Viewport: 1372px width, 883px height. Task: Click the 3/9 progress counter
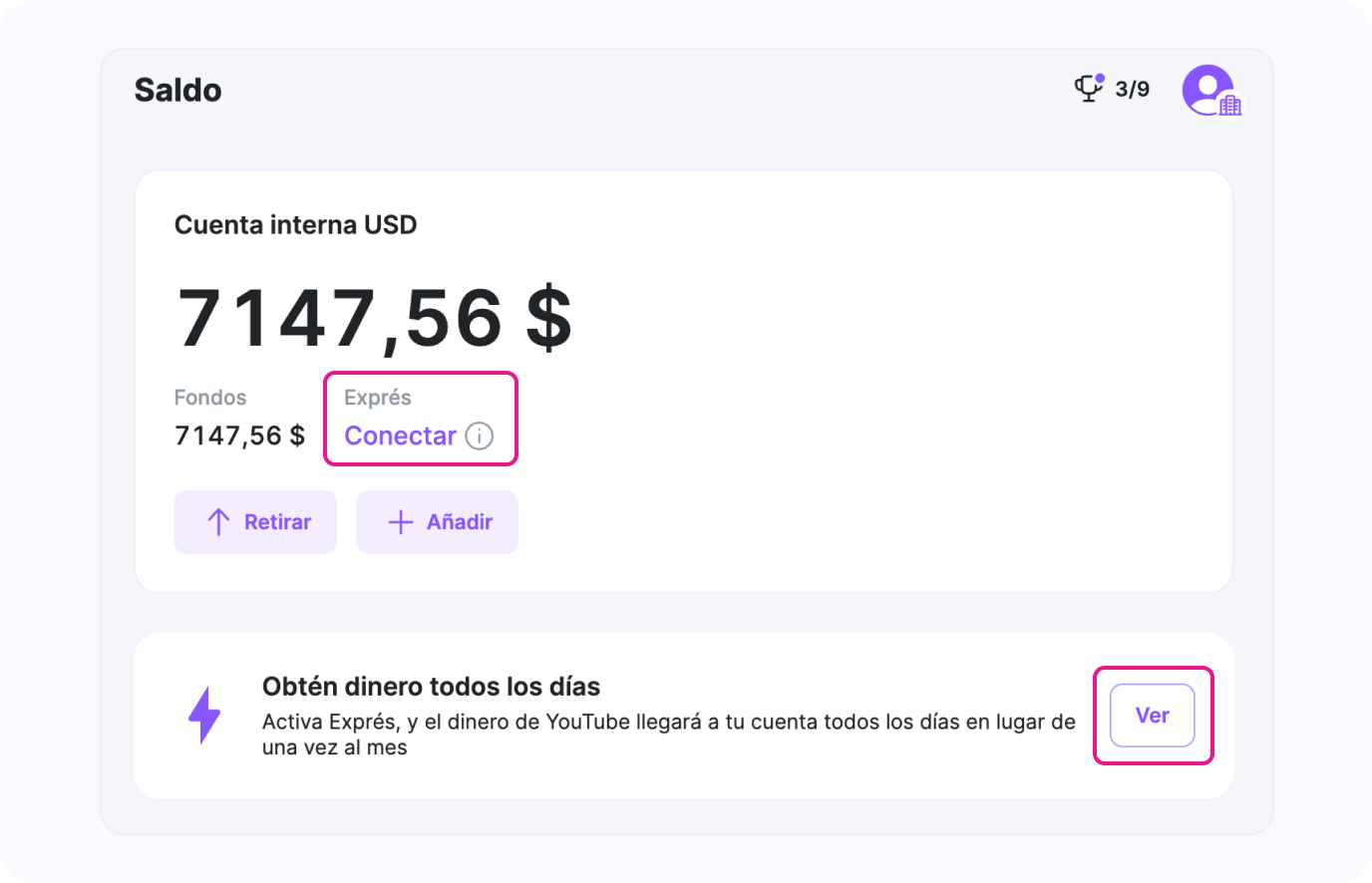tap(1132, 90)
